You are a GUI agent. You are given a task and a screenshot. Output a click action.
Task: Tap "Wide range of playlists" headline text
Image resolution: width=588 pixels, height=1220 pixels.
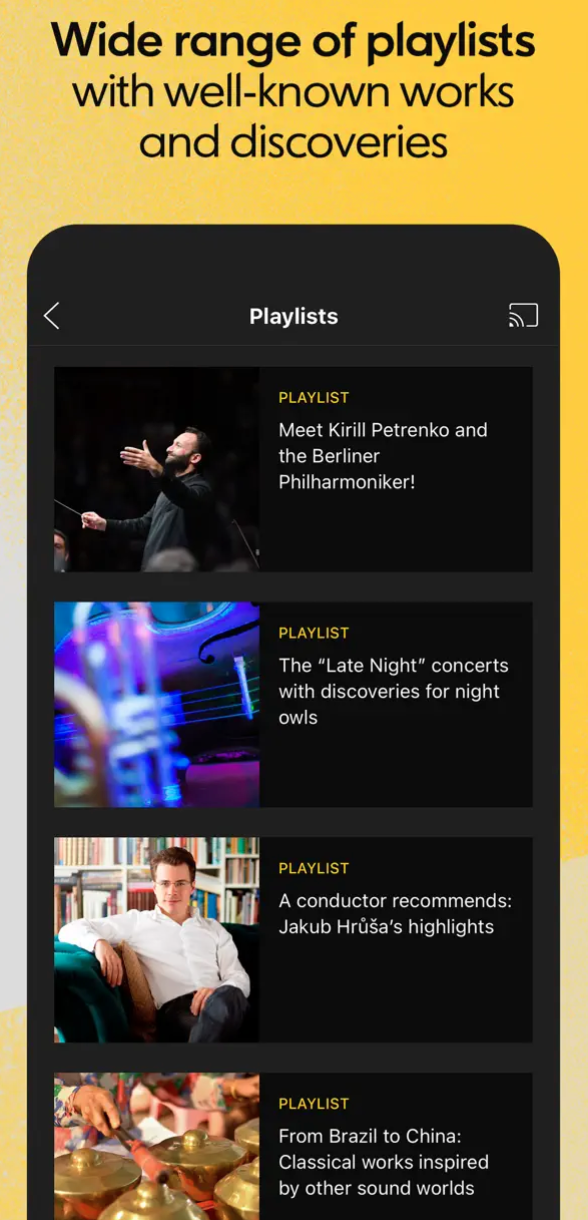point(294,43)
